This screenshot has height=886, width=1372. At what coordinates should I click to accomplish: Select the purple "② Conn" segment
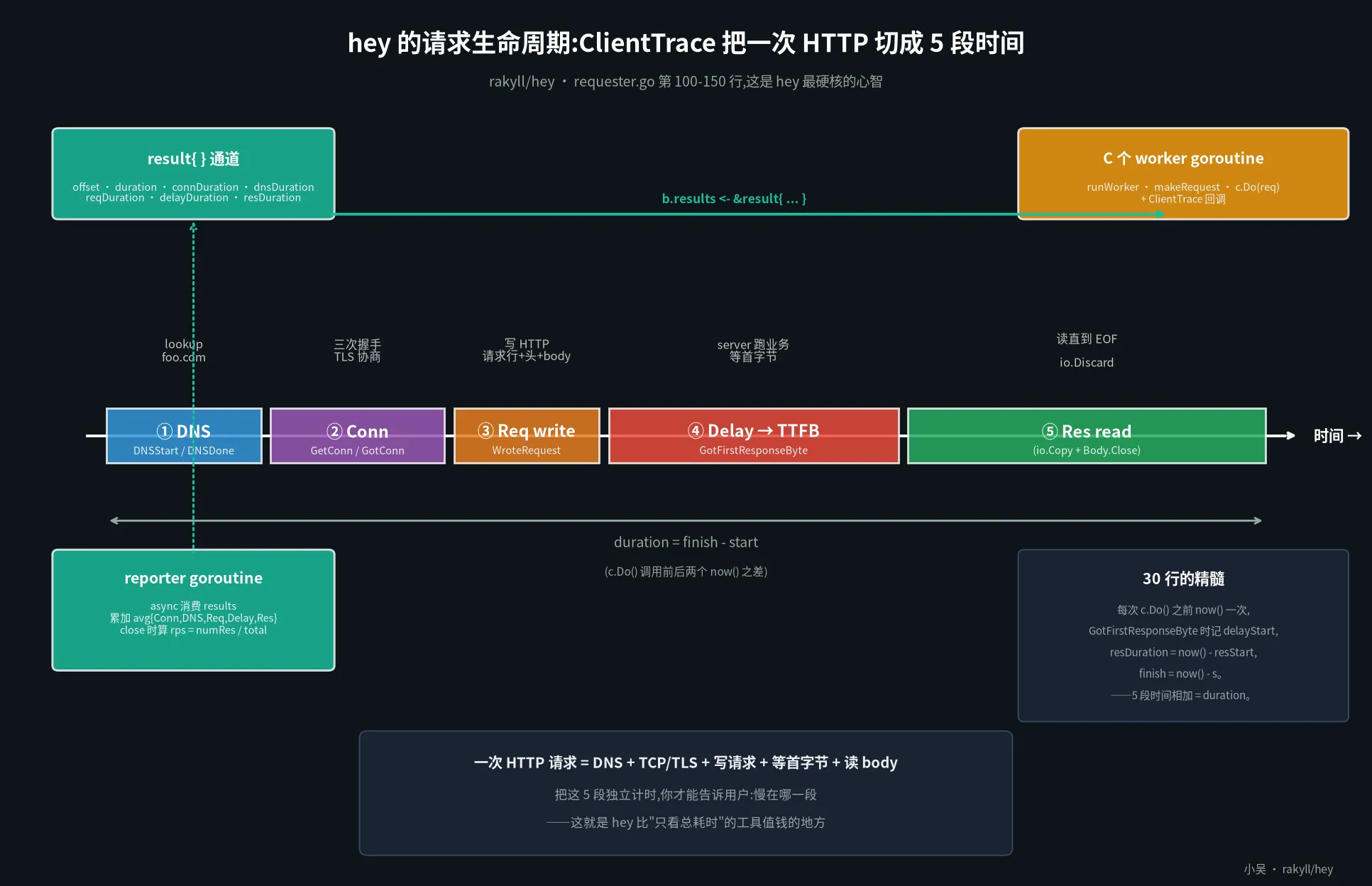tap(358, 436)
